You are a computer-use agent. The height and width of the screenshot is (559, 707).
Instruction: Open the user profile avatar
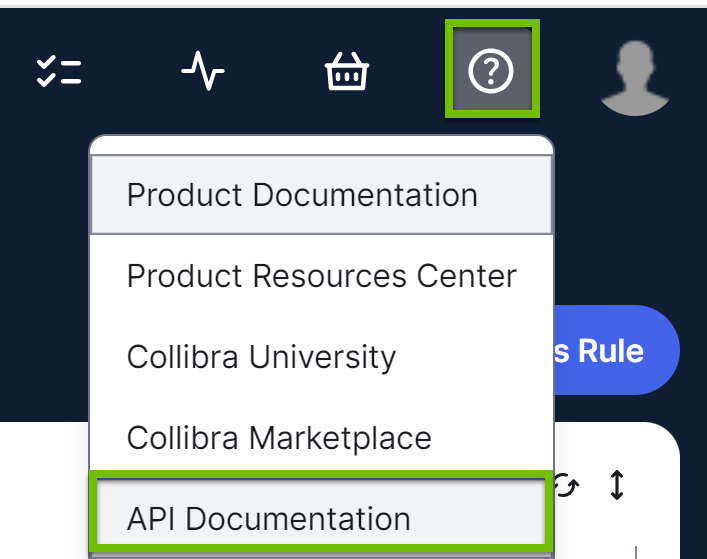[x=635, y=78]
